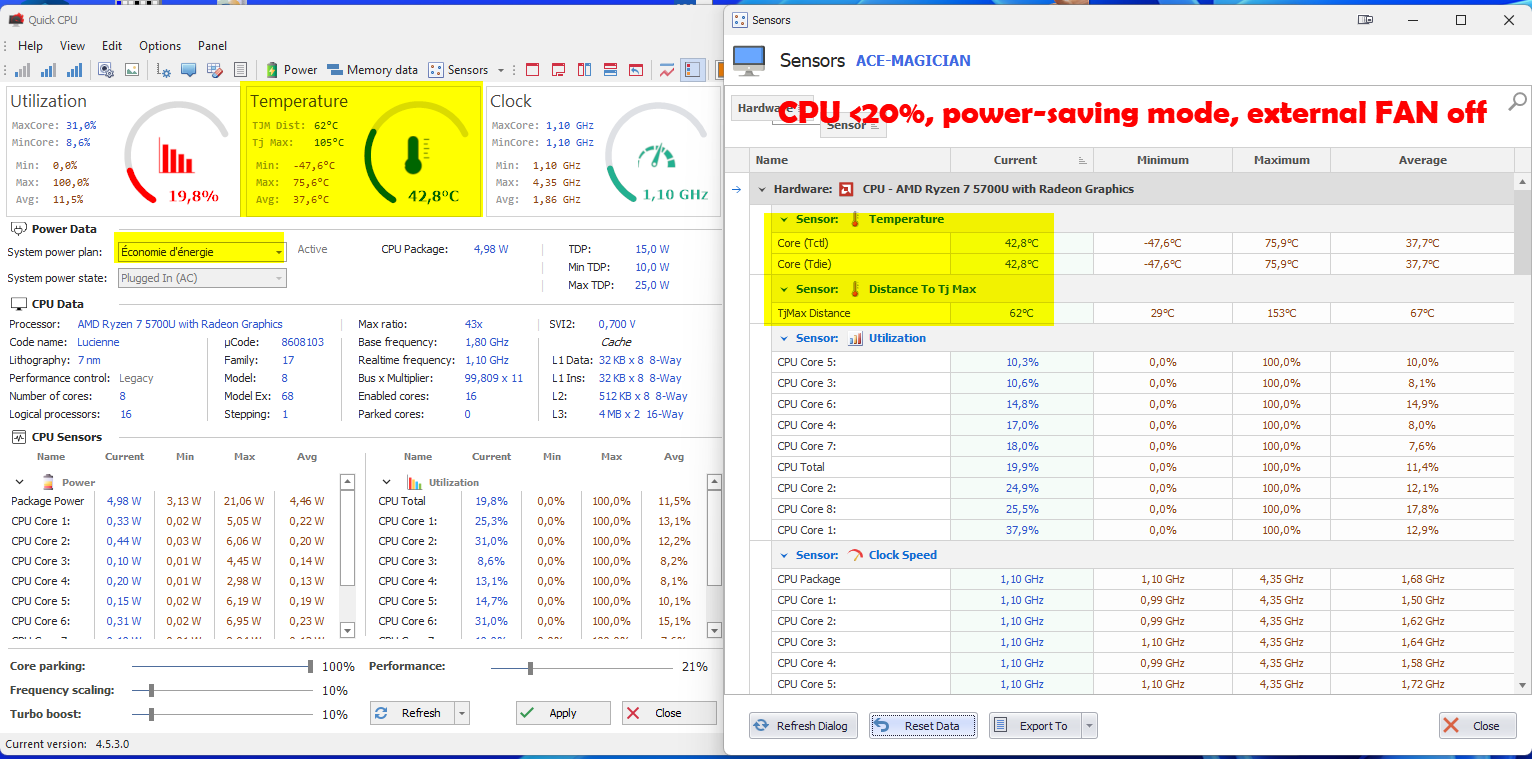The height and width of the screenshot is (759, 1532).
Task: Open the Export To dropdown arrow
Action: (x=1090, y=726)
